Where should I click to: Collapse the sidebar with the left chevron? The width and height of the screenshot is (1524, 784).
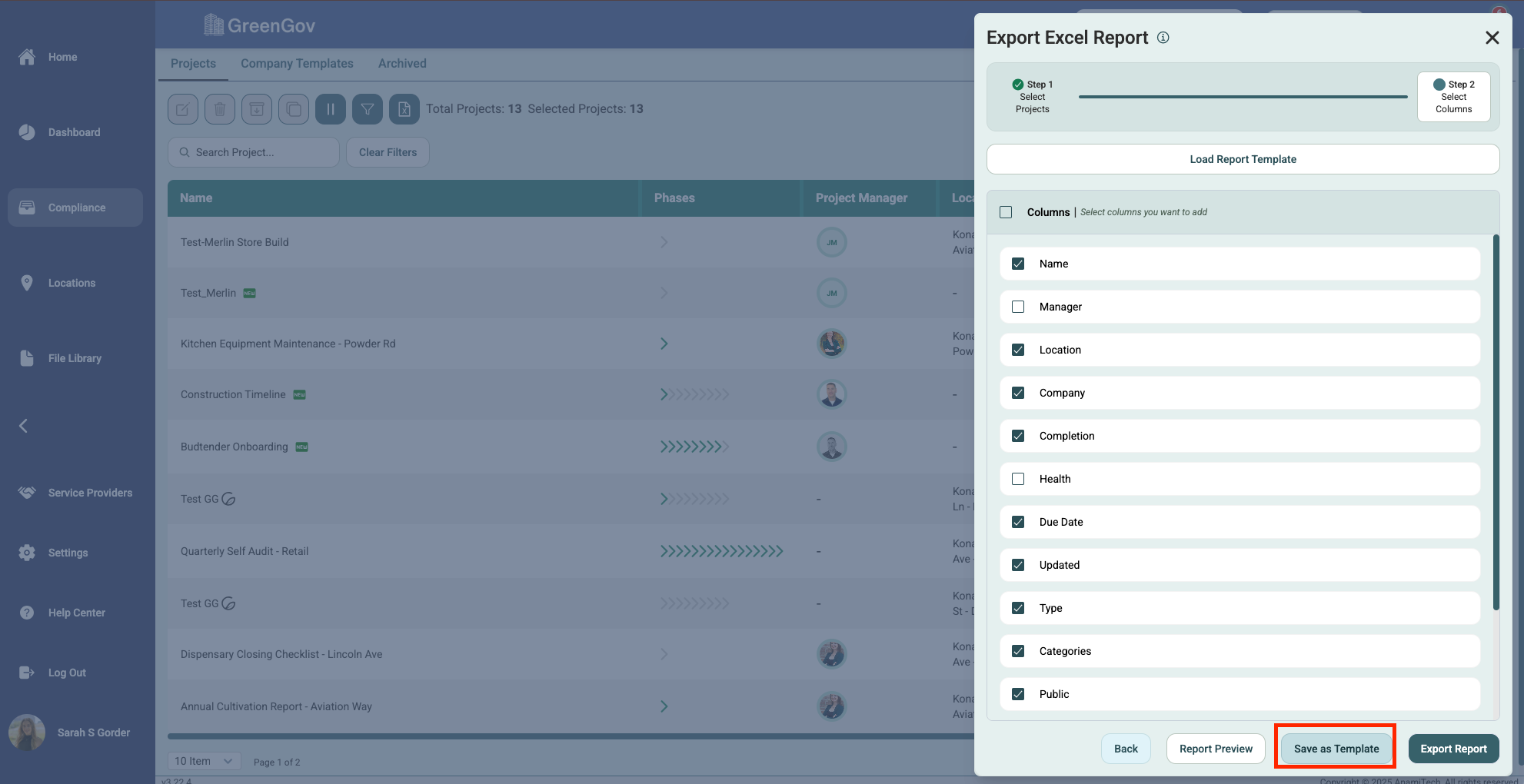click(23, 426)
